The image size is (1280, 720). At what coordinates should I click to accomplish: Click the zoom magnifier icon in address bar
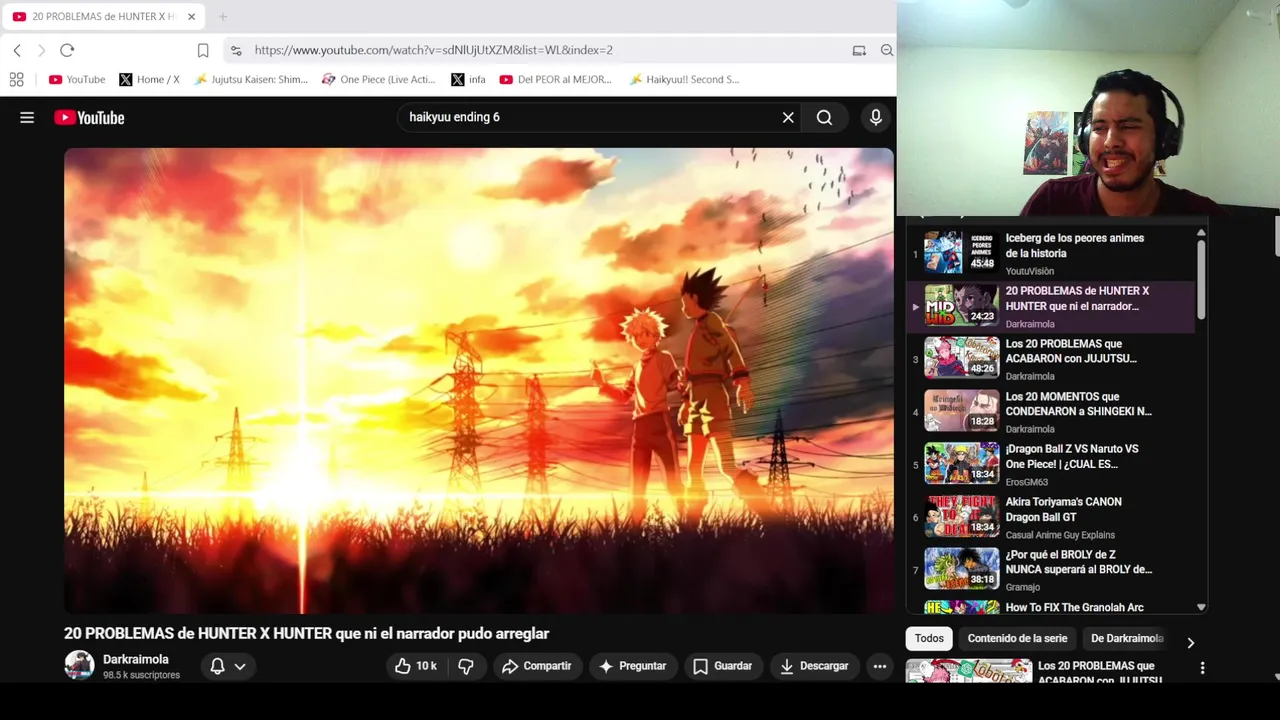click(887, 50)
